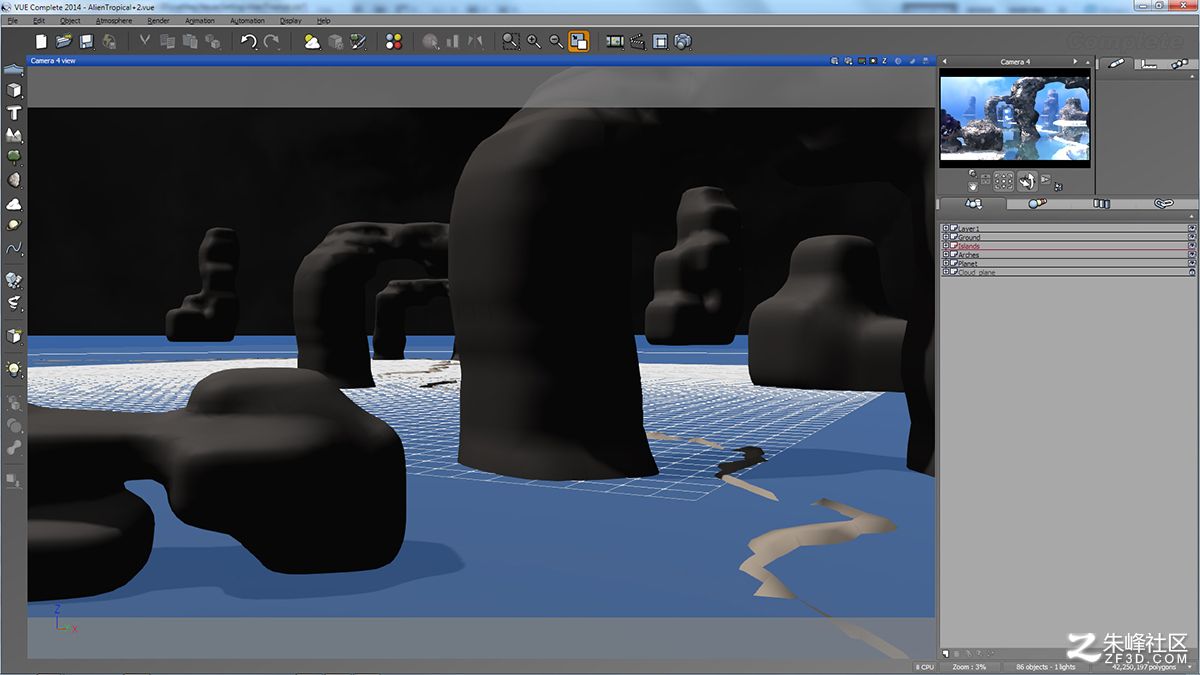Open the File menu

(13, 21)
